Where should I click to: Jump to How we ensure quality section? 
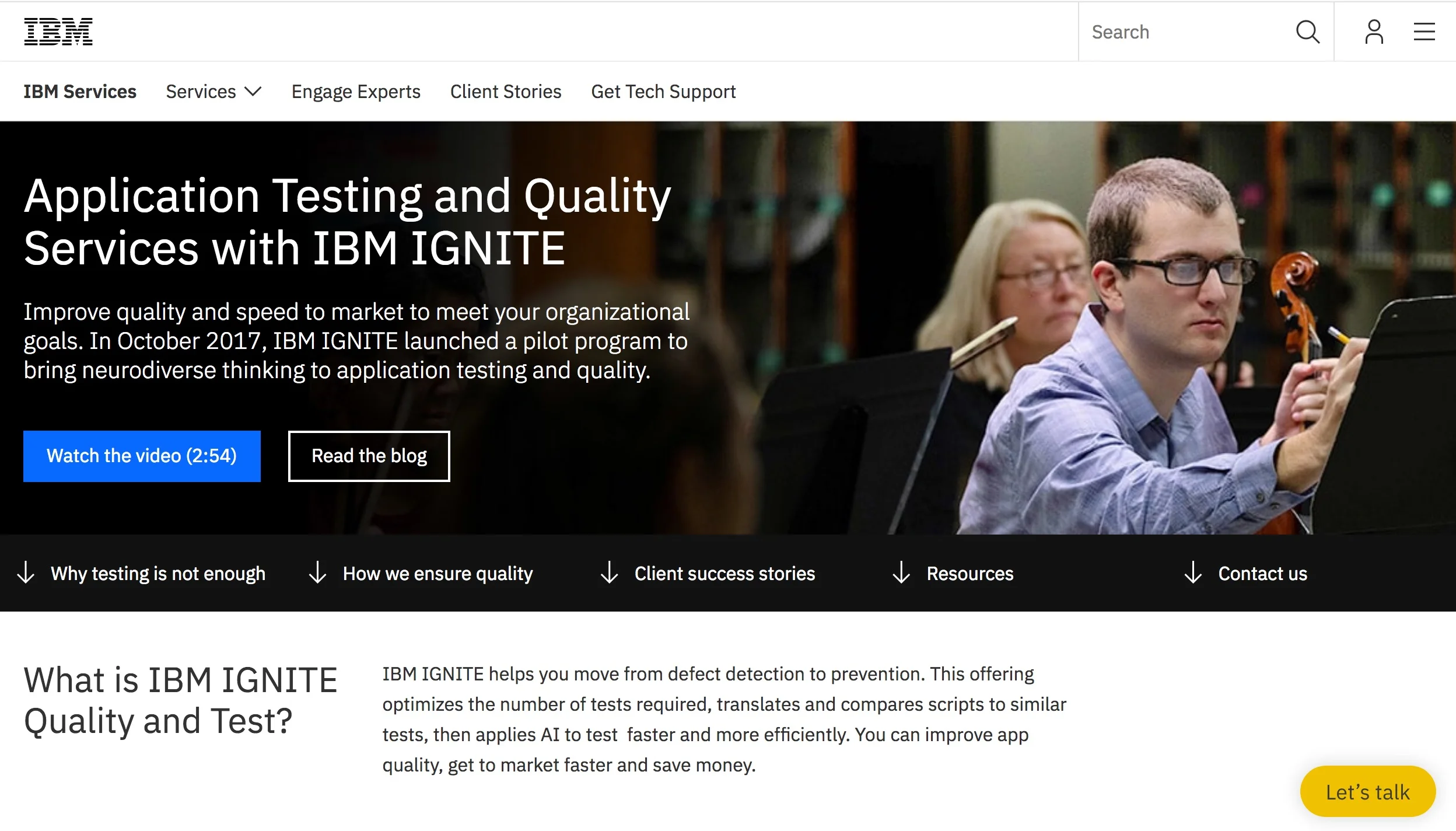pyautogui.click(x=438, y=574)
